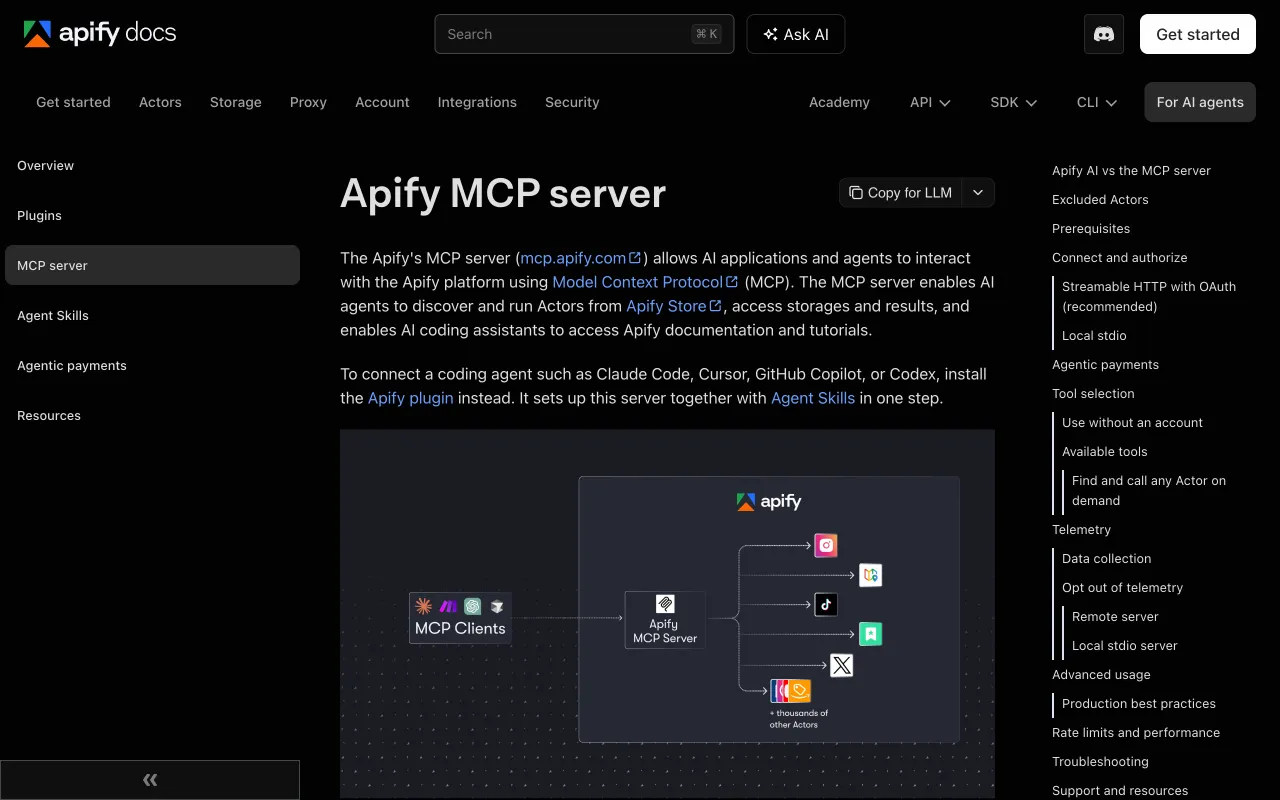Jump to Tool selection section
Screen dimensions: 1280x800
(x=1093, y=394)
